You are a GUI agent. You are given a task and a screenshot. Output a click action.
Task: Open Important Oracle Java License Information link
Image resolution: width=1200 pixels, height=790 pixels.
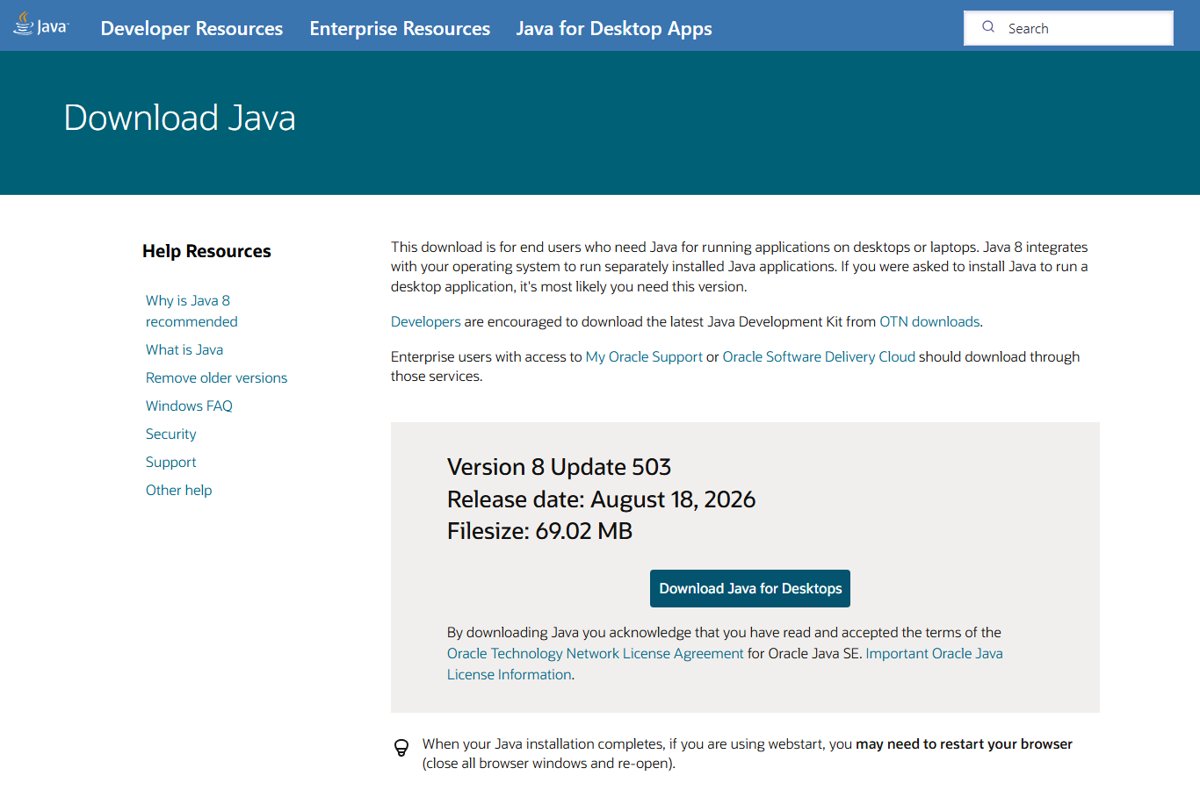[725, 664]
